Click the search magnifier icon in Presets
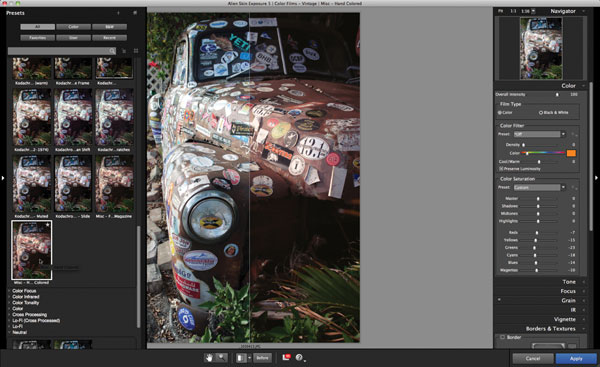 tap(112, 51)
